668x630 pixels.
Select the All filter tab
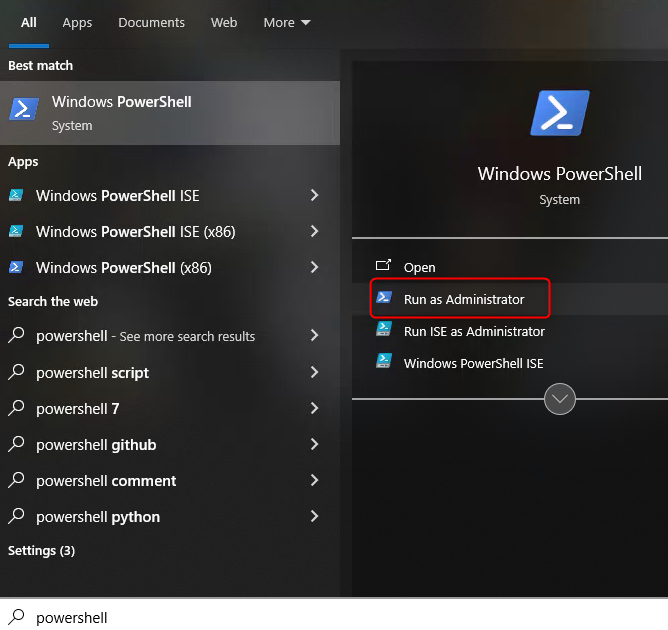click(29, 23)
